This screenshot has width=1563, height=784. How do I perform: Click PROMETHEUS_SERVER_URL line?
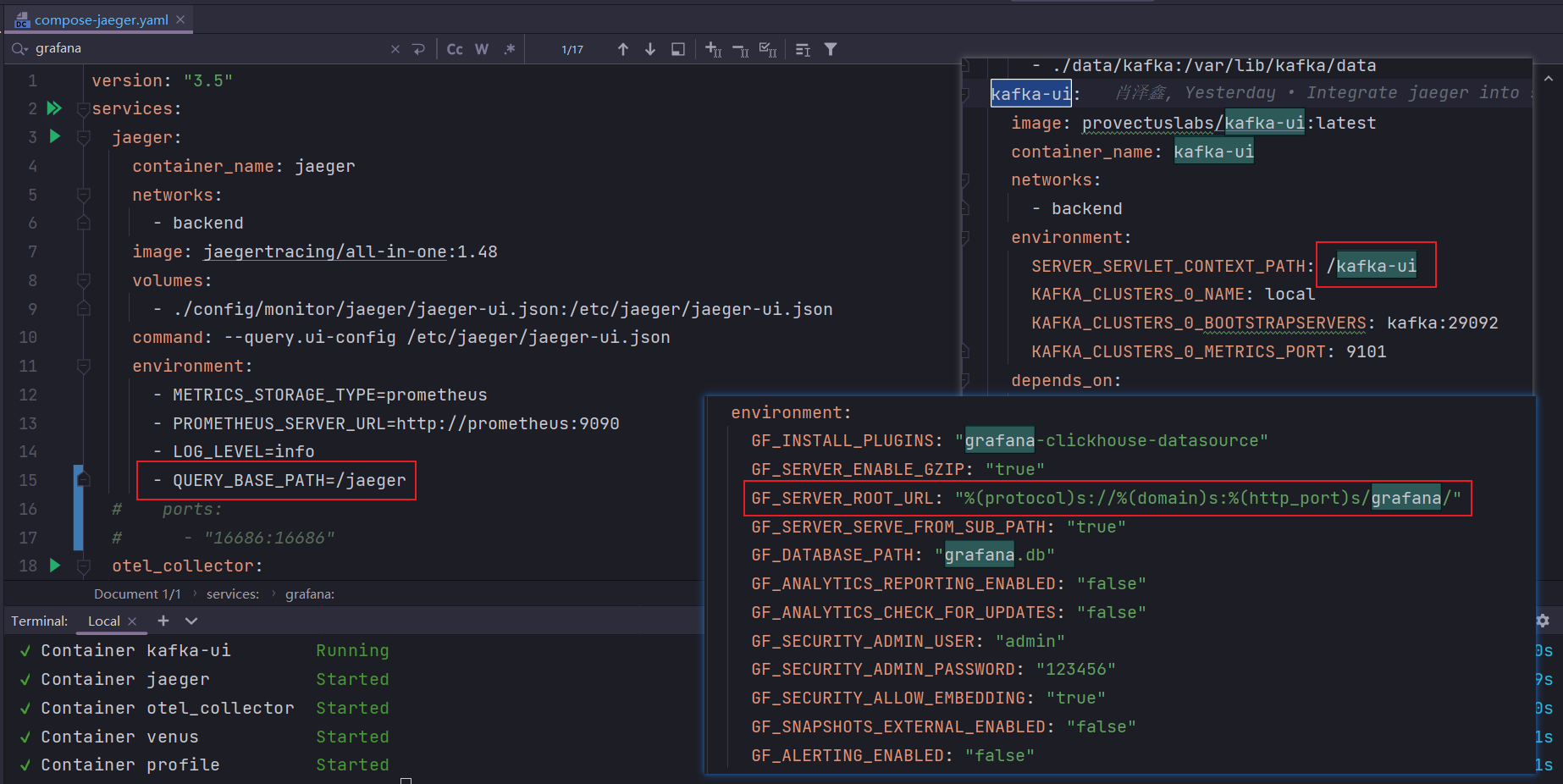tap(386, 423)
